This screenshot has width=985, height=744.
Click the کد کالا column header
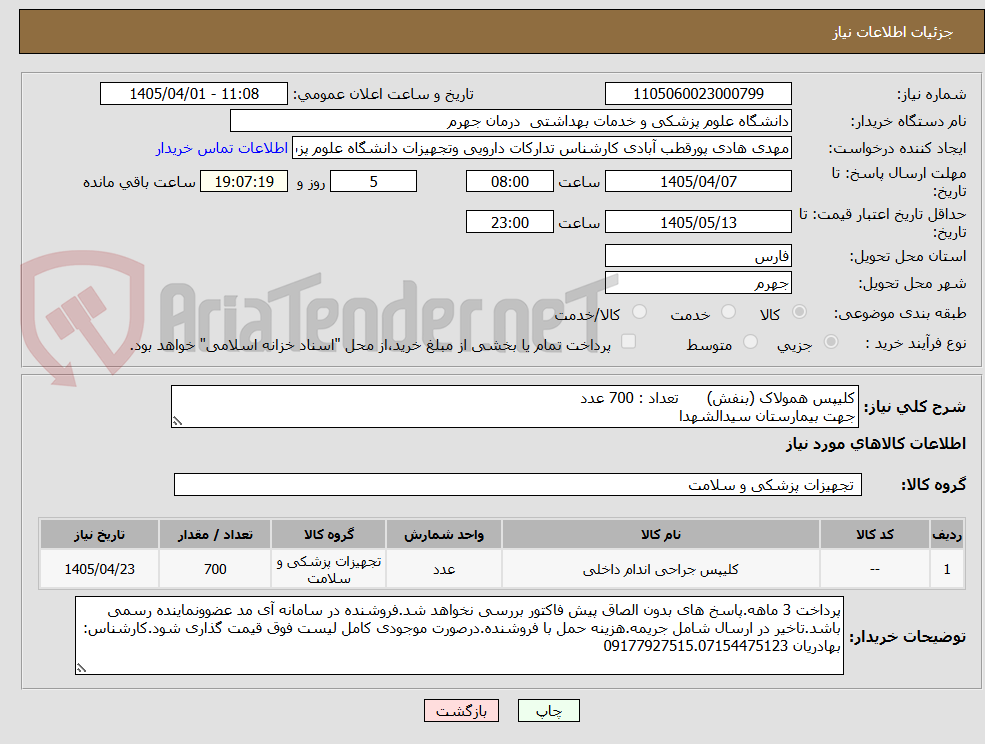click(x=874, y=534)
